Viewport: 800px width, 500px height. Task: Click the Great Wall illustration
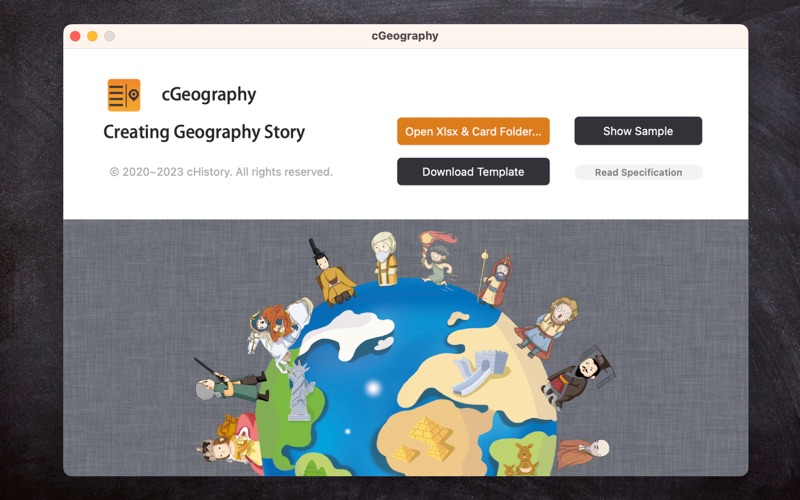pos(480,370)
